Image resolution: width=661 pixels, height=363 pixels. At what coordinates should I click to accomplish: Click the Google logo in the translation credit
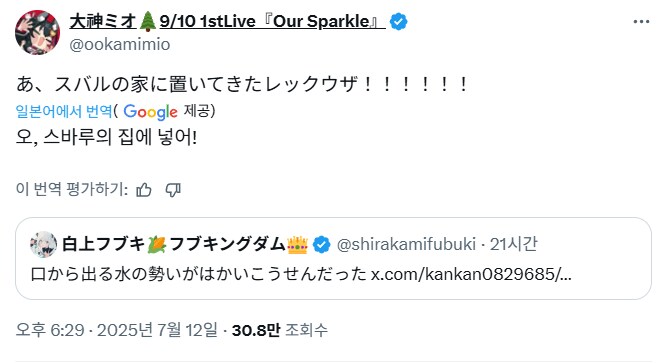pos(150,112)
